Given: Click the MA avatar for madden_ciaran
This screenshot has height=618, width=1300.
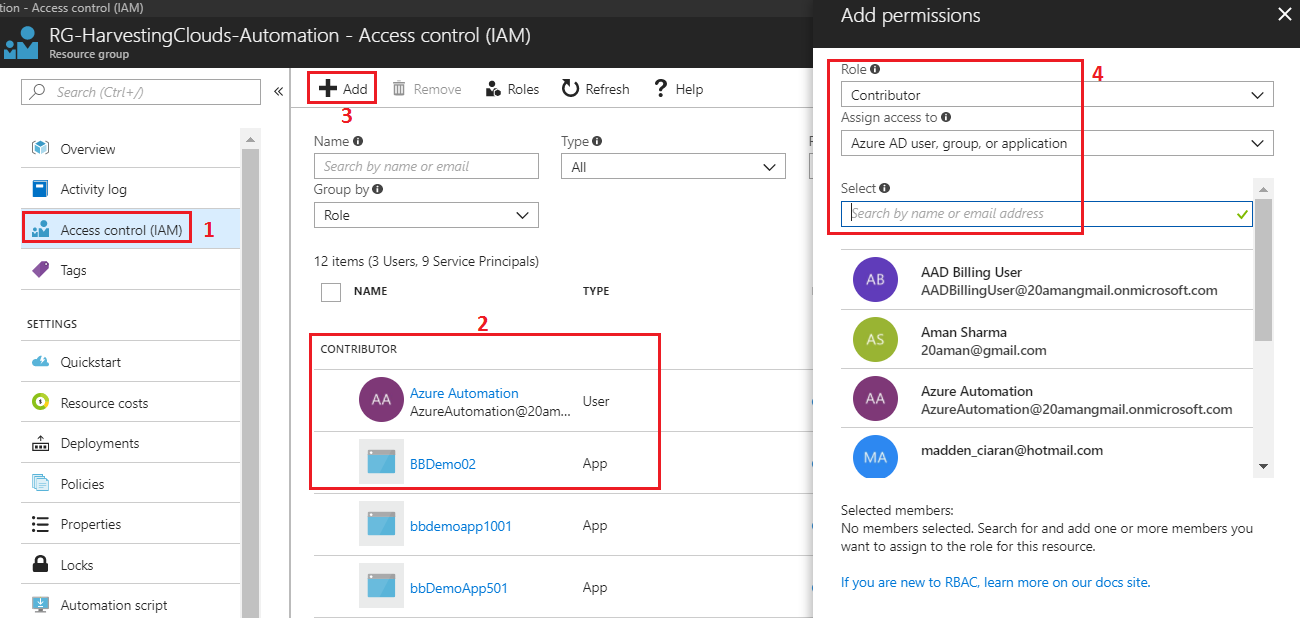Looking at the screenshot, I should (x=875, y=456).
